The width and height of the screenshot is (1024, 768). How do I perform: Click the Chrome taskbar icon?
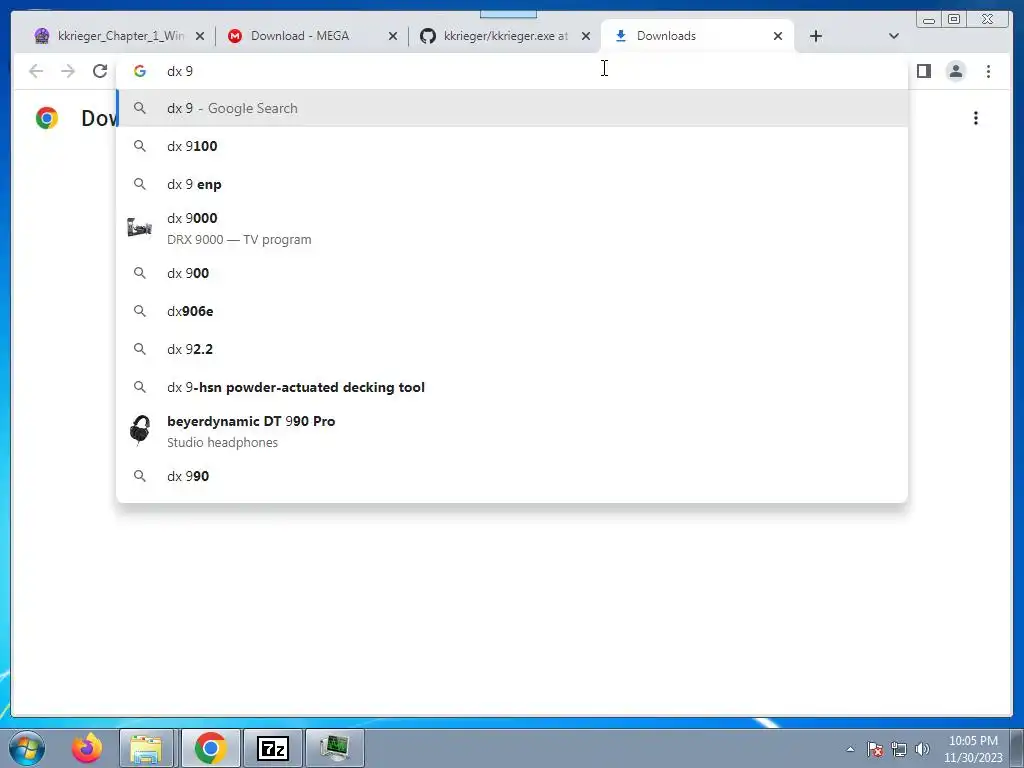coord(210,748)
